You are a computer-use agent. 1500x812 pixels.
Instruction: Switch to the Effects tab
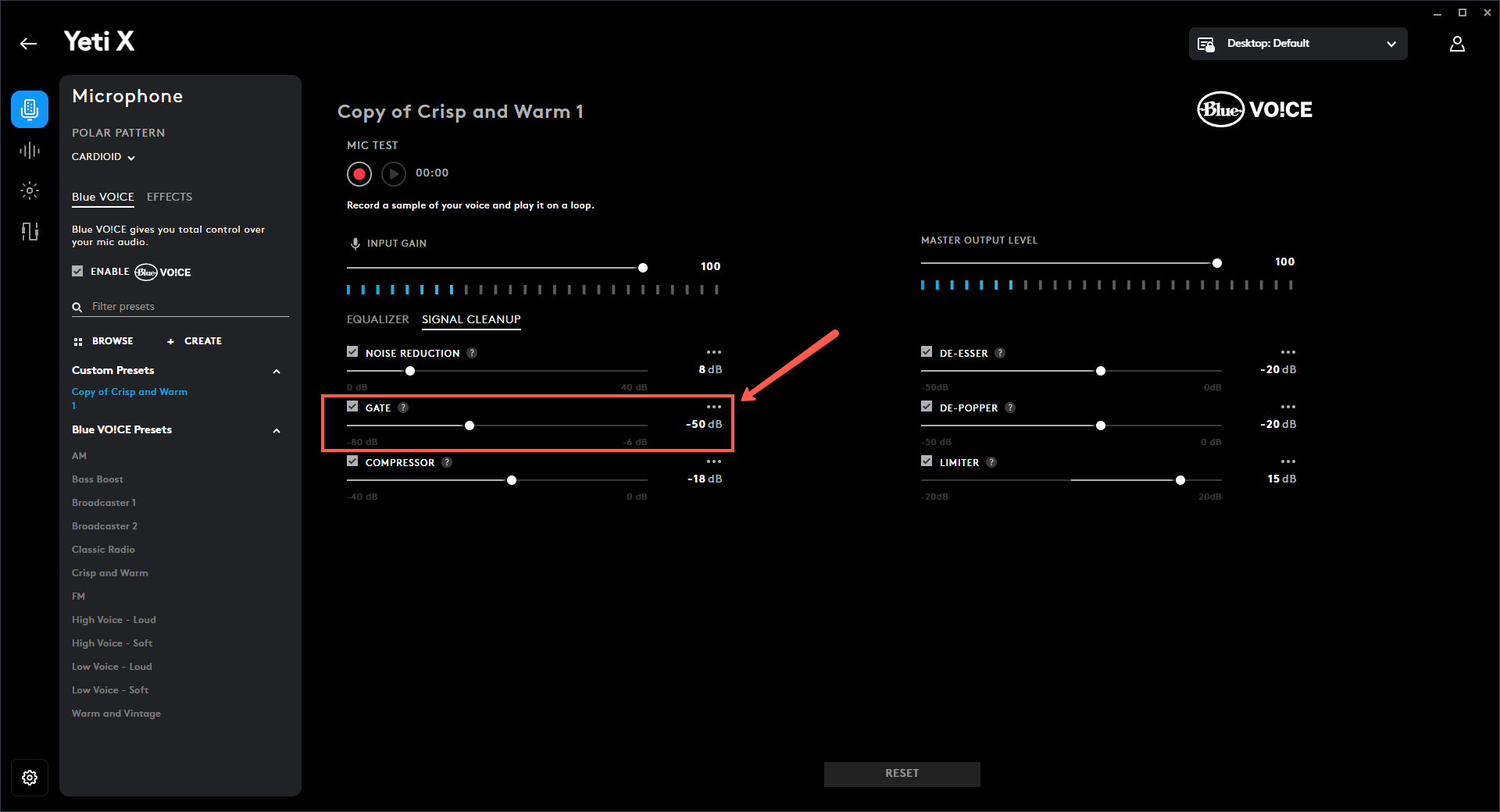click(170, 197)
